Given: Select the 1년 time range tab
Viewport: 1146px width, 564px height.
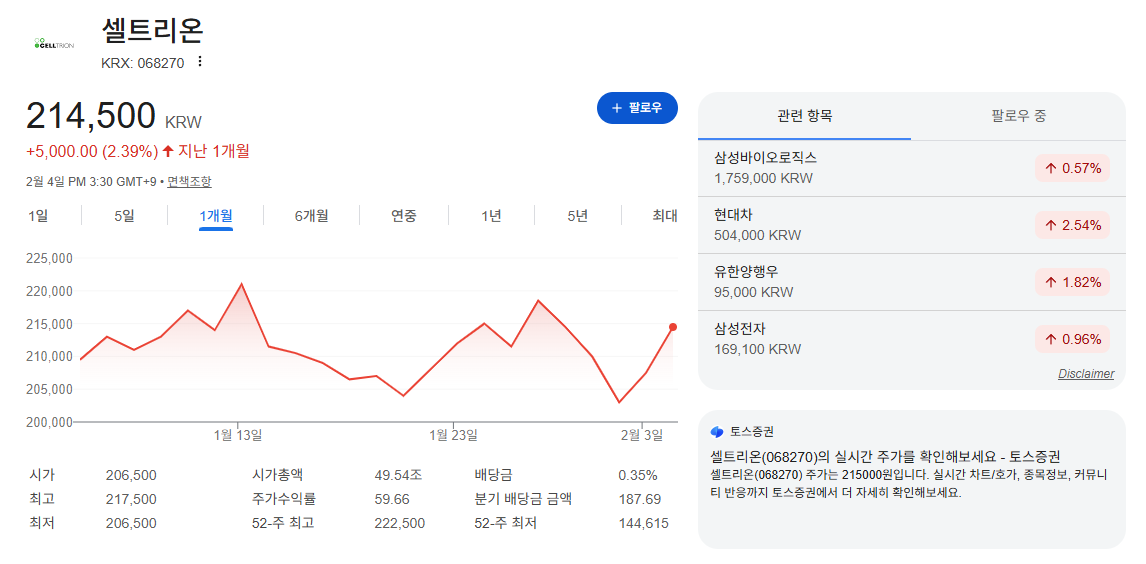Looking at the screenshot, I should [491, 216].
